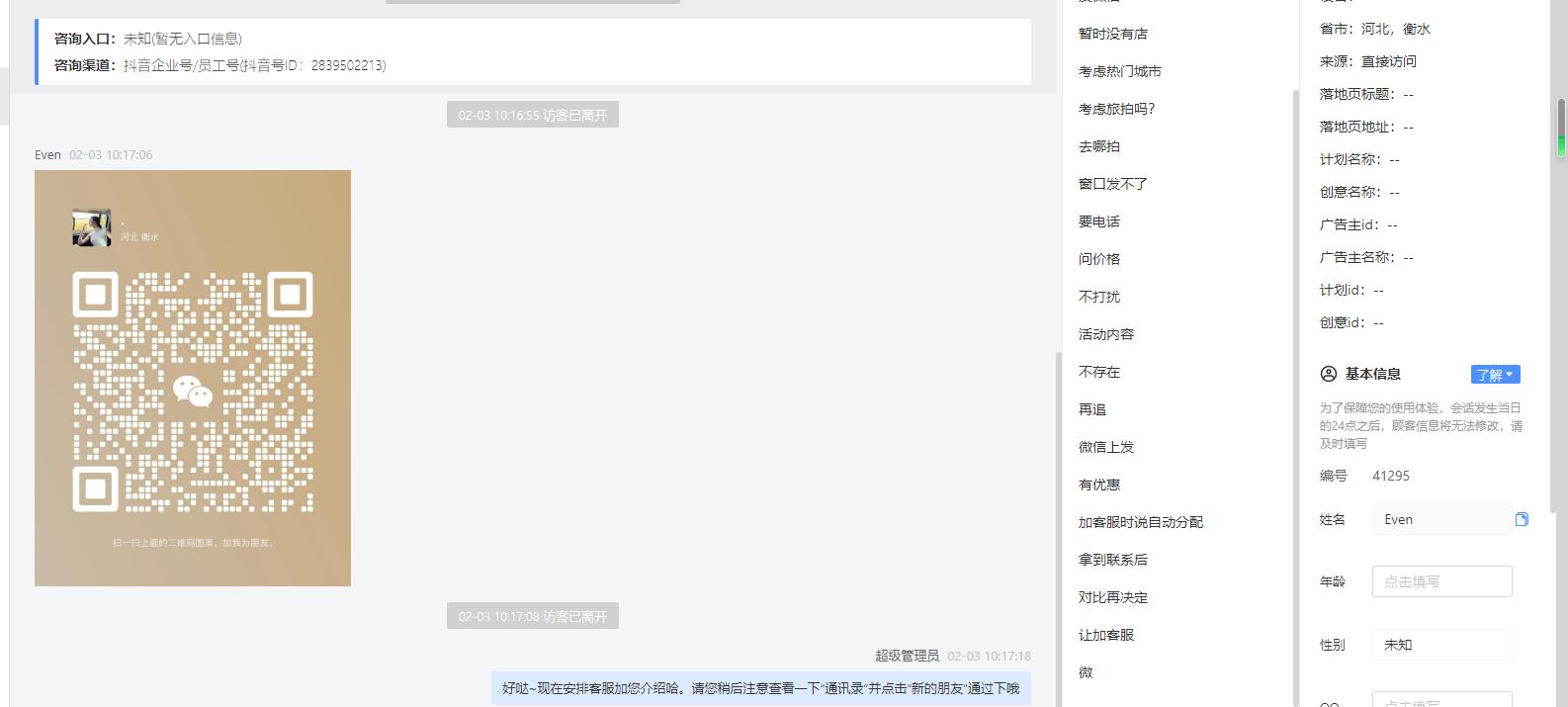Open the 了解 dropdown in 基本信息

(1495, 375)
